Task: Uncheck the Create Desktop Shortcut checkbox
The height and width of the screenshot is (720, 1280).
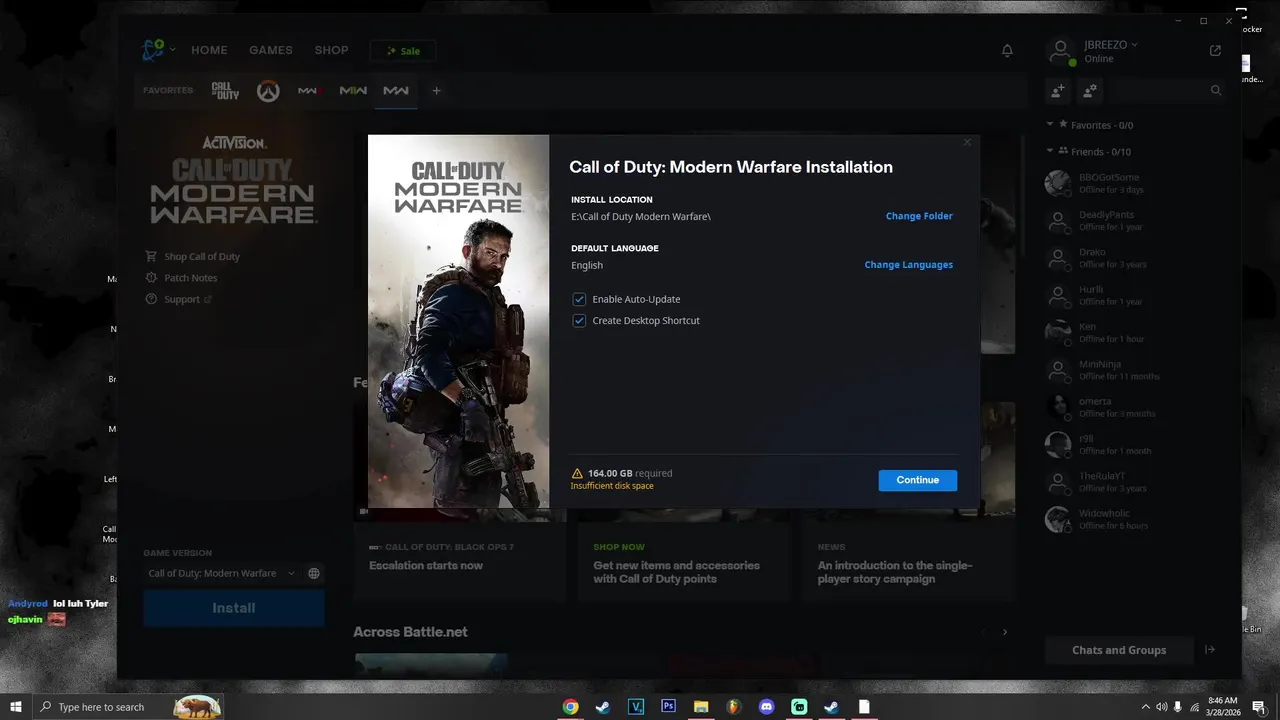Action: [x=579, y=321]
